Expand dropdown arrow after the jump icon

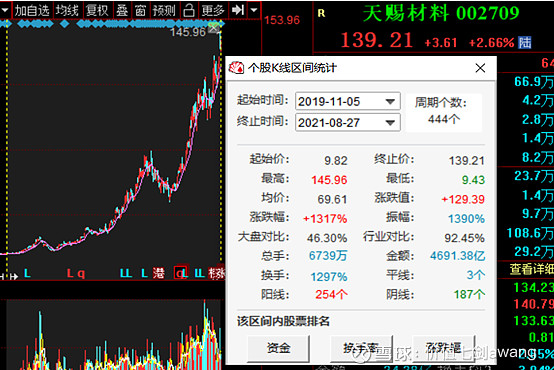(x=254, y=10)
